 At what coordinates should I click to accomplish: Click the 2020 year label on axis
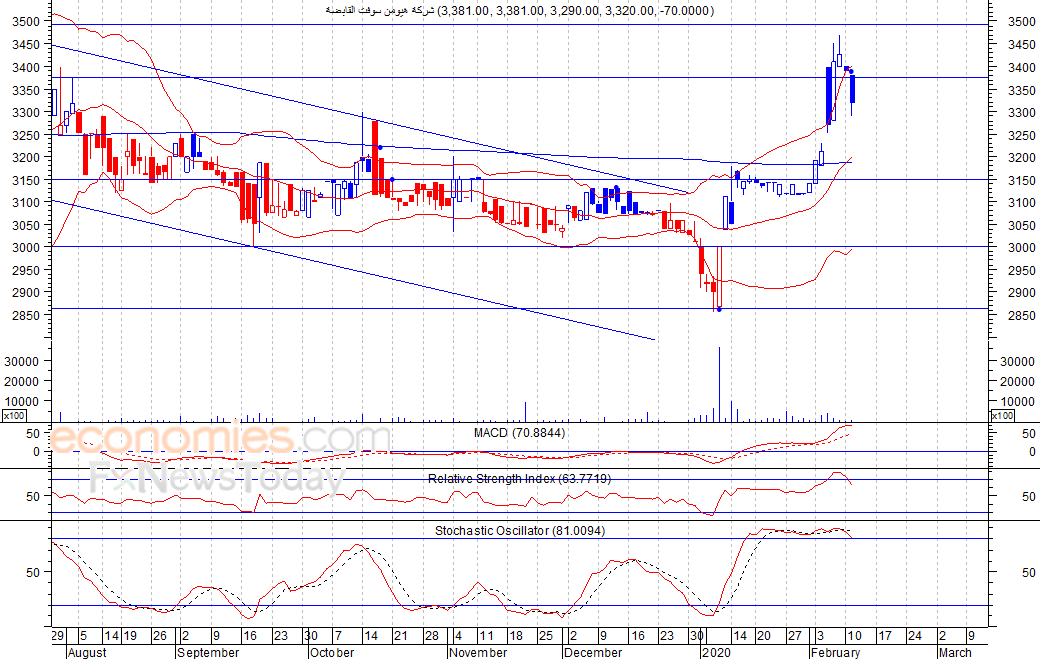tap(715, 652)
